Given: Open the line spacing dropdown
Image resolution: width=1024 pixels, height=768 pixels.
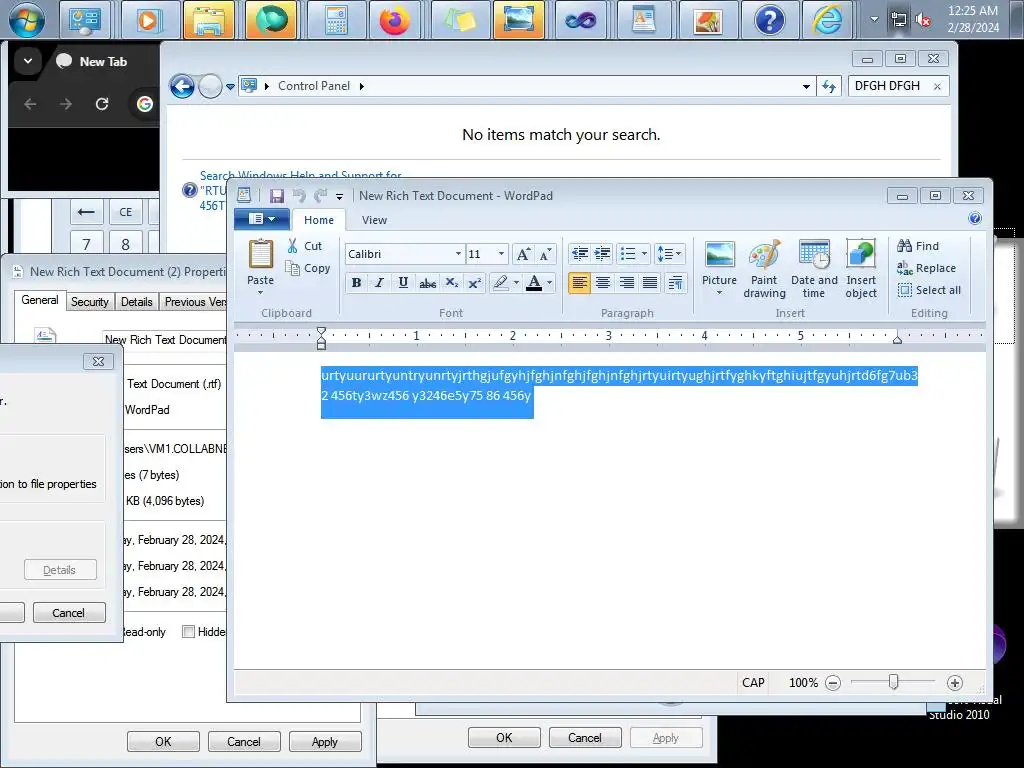Looking at the screenshot, I should (669, 253).
